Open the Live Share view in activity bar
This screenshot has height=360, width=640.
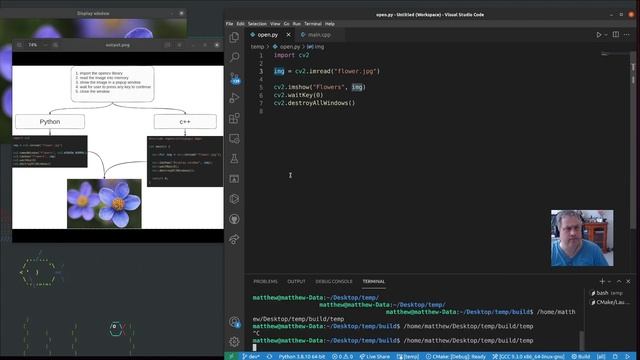click(234, 239)
